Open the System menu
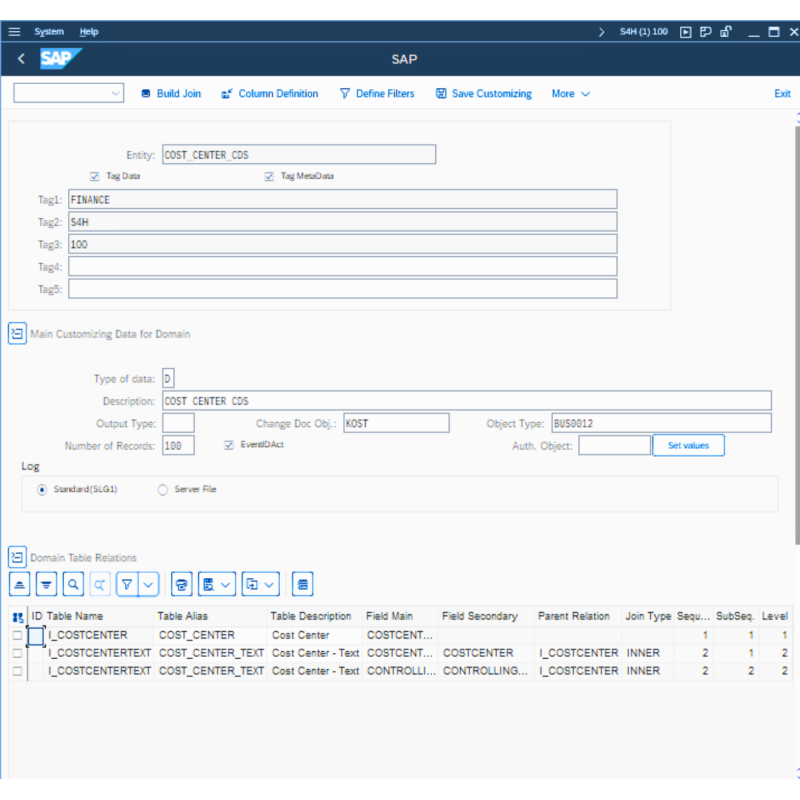Screen dimensions: 800x800 tap(49, 31)
